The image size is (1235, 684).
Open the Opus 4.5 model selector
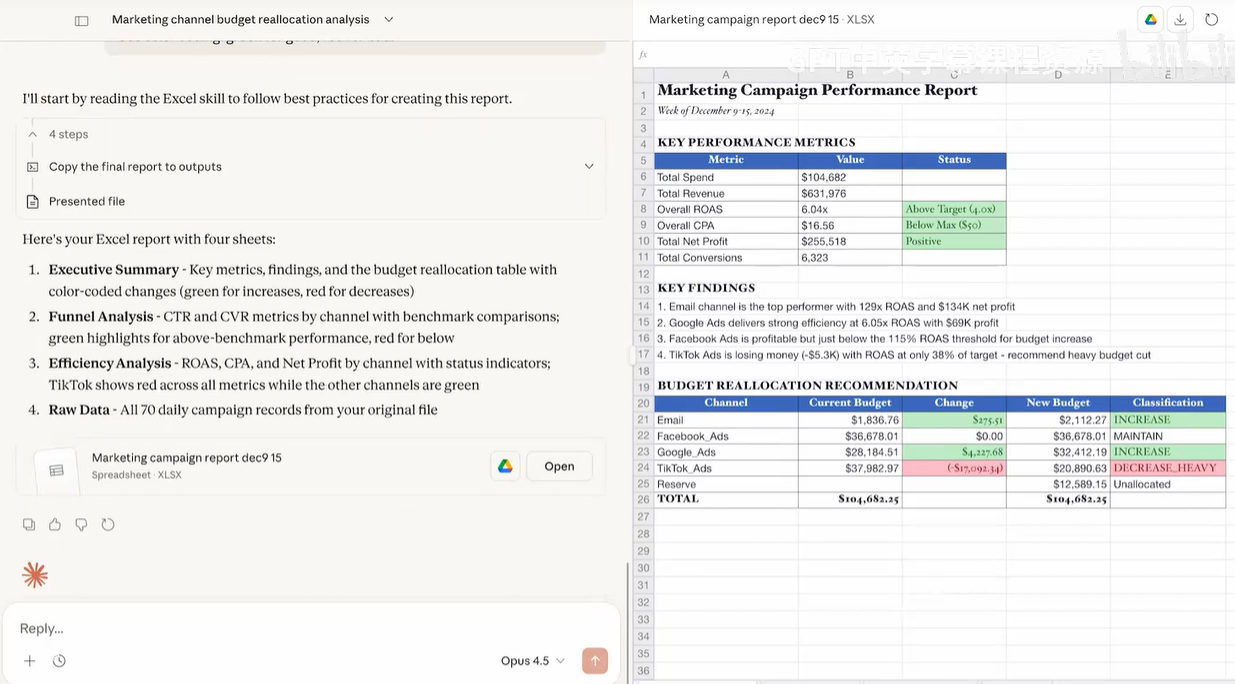pos(533,661)
